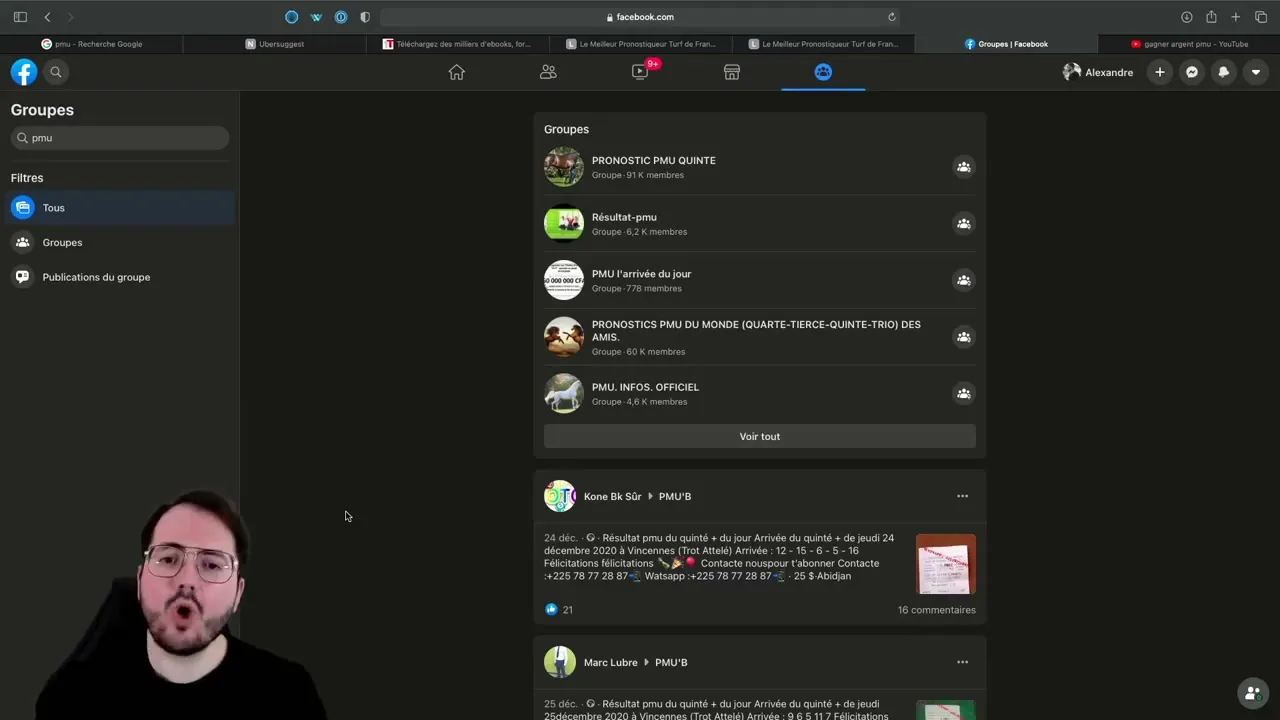
Task: Select the Tous filter
Action: pos(54,208)
